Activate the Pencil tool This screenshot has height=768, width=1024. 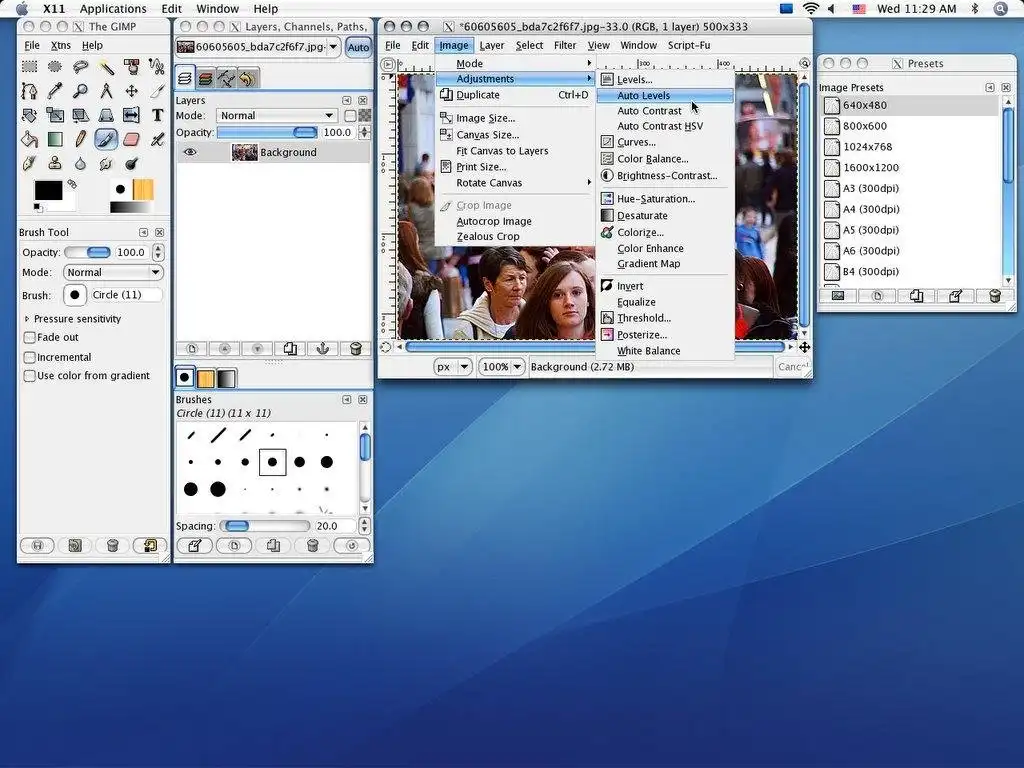tap(80, 139)
